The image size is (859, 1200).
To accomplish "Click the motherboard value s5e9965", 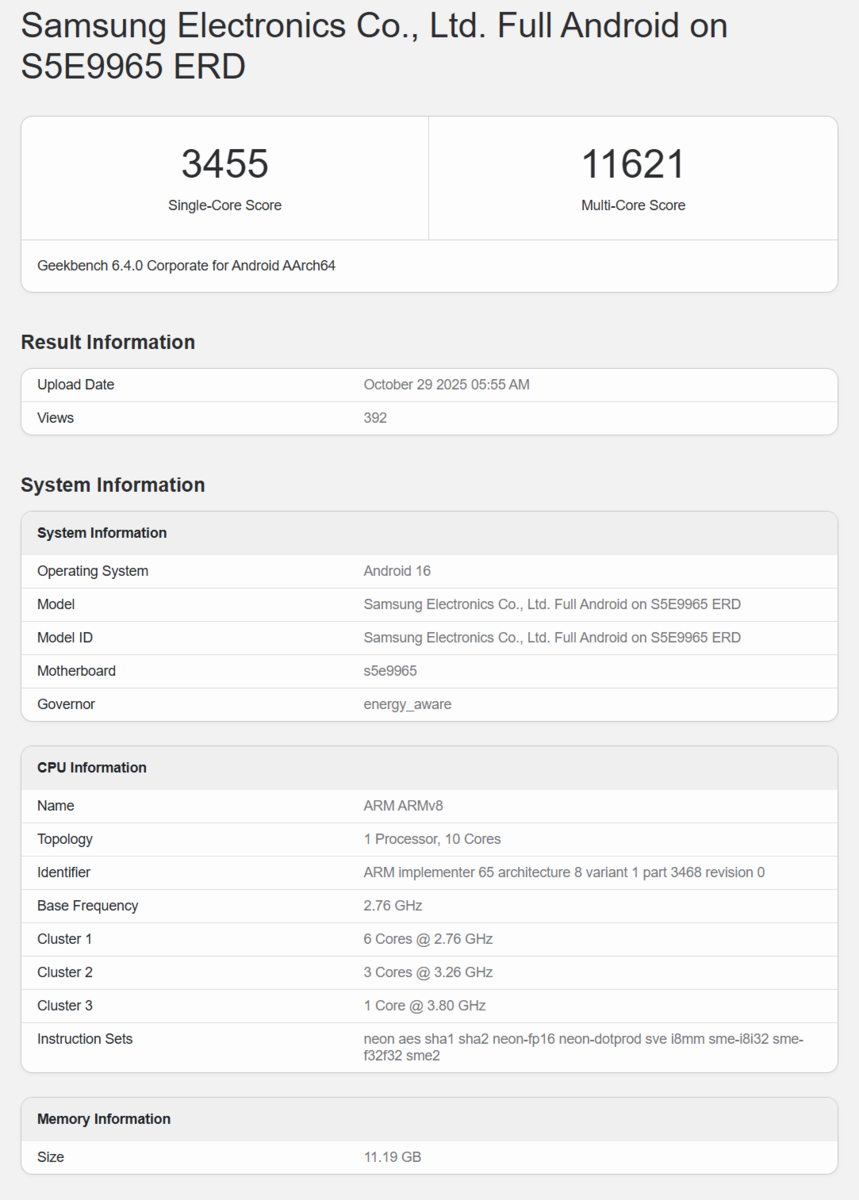I will (x=390, y=671).
